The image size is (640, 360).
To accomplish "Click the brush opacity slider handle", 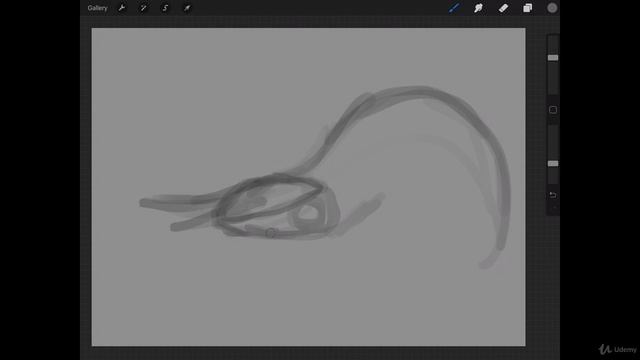I will click(553, 164).
